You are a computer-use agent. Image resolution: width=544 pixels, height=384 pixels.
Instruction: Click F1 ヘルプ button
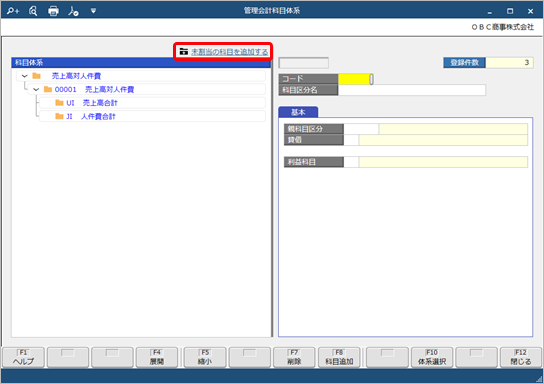click(23, 357)
